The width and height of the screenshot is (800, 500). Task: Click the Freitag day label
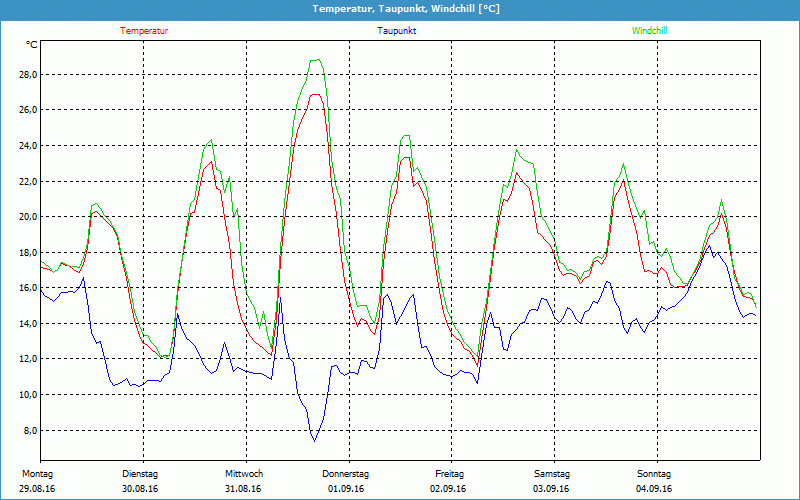click(x=449, y=474)
